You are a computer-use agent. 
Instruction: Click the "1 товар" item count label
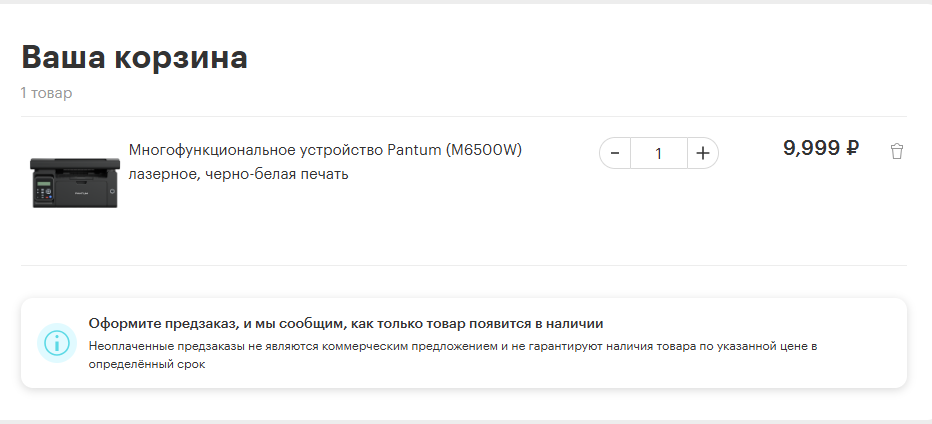[46, 93]
